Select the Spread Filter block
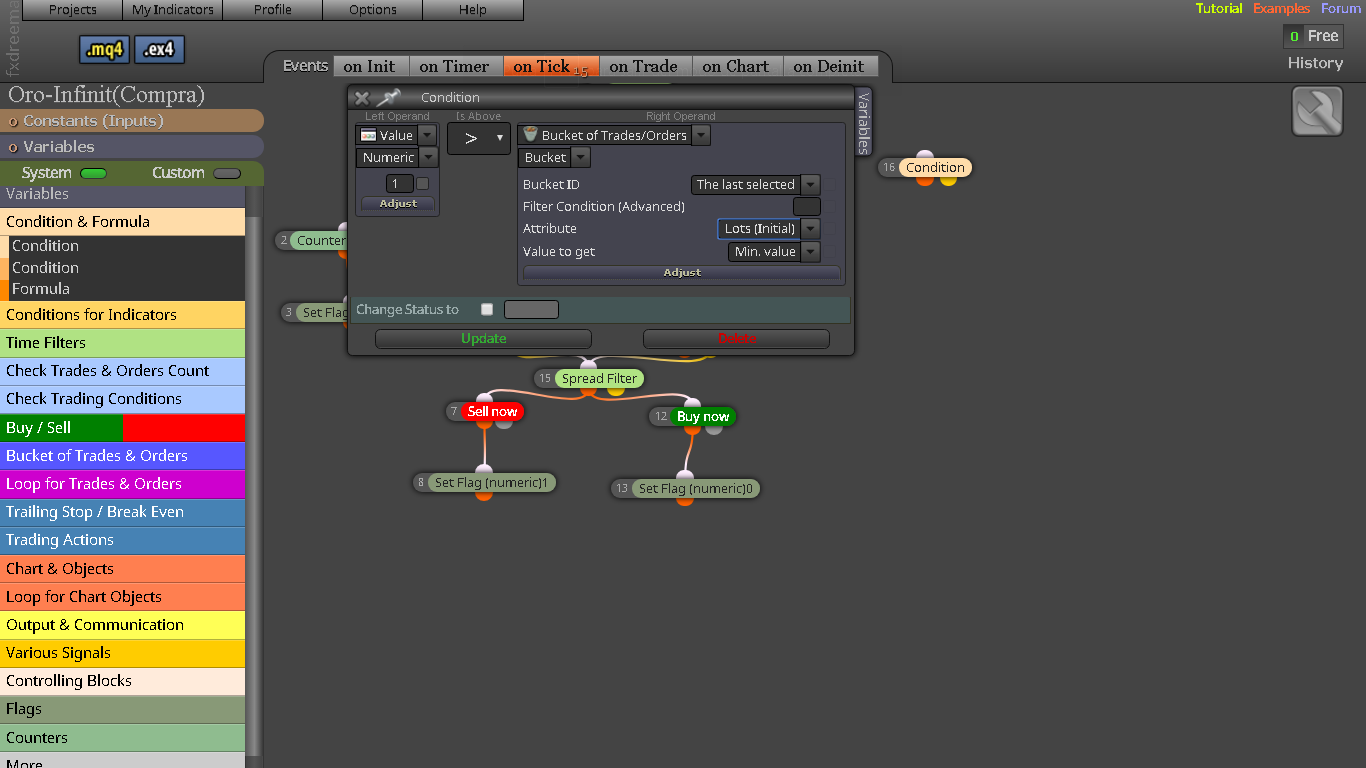This screenshot has height=768, width=1366. [598, 378]
